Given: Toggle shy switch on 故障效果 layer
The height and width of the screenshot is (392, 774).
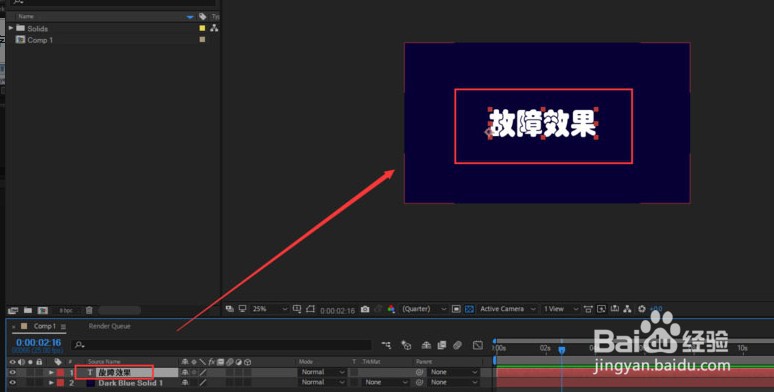Looking at the screenshot, I should pos(185,372).
